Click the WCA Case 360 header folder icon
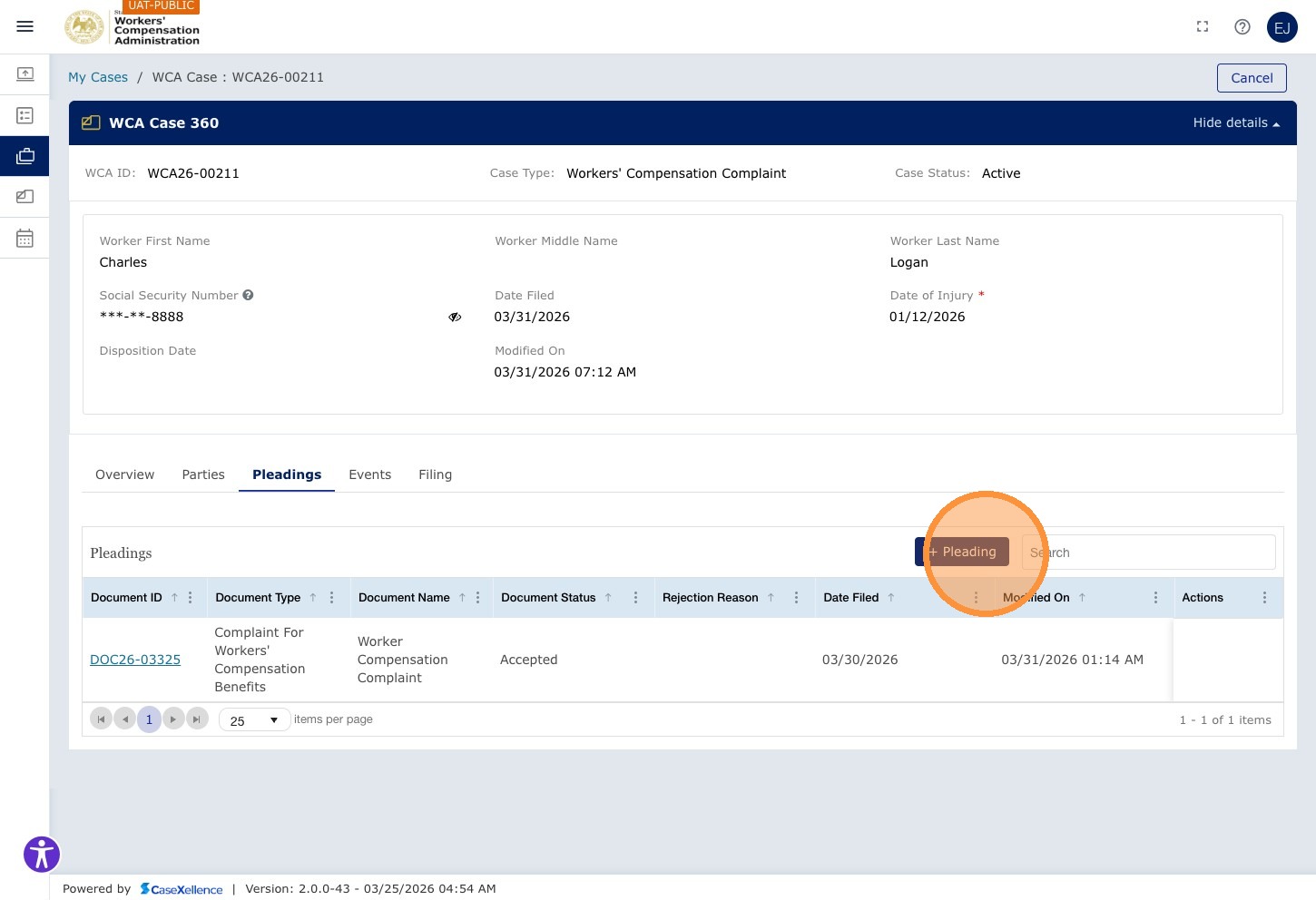This screenshot has width=1316, height=900. click(91, 122)
